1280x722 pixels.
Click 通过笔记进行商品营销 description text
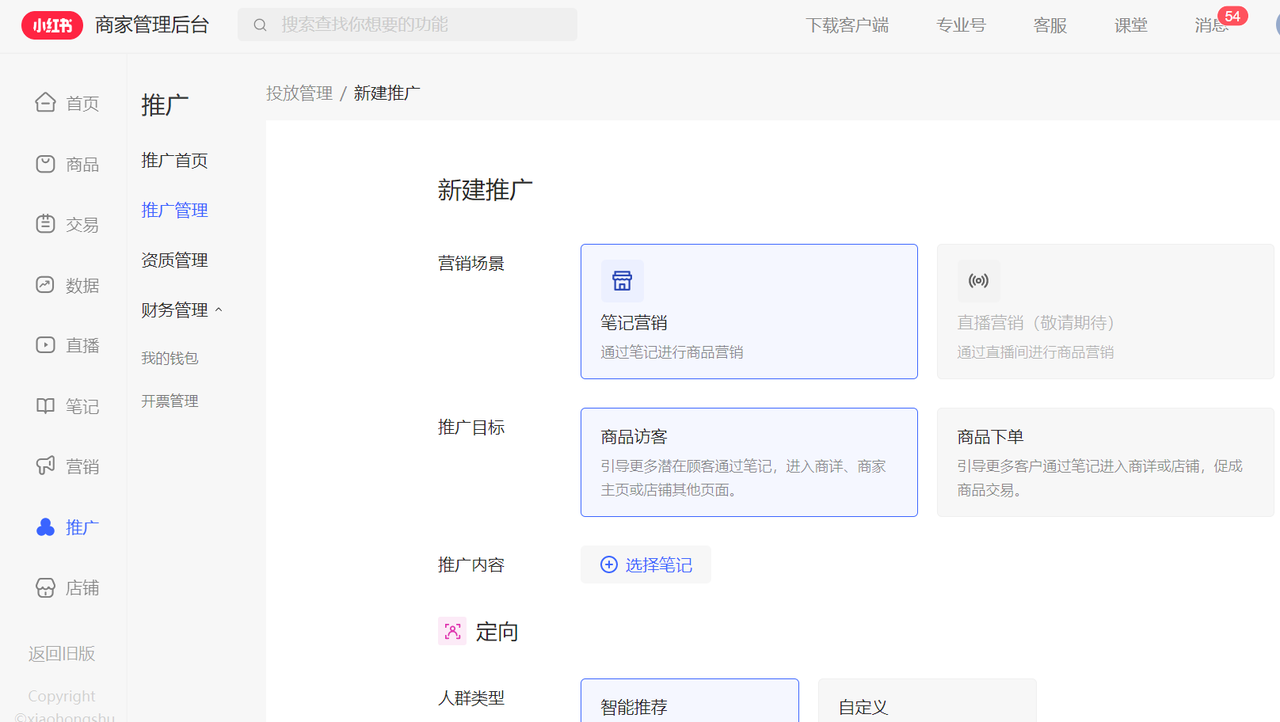(x=672, y=352)
